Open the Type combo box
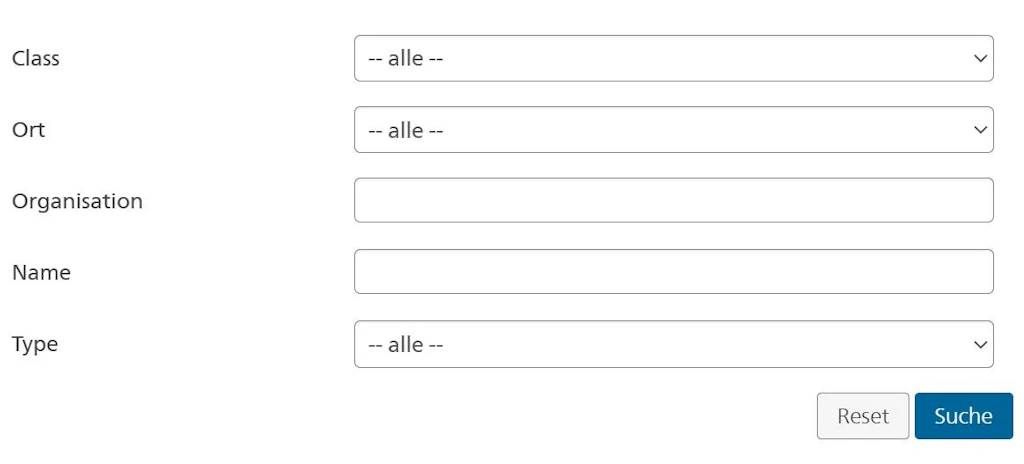This screenshot has height=464, width=1024. 673,344
